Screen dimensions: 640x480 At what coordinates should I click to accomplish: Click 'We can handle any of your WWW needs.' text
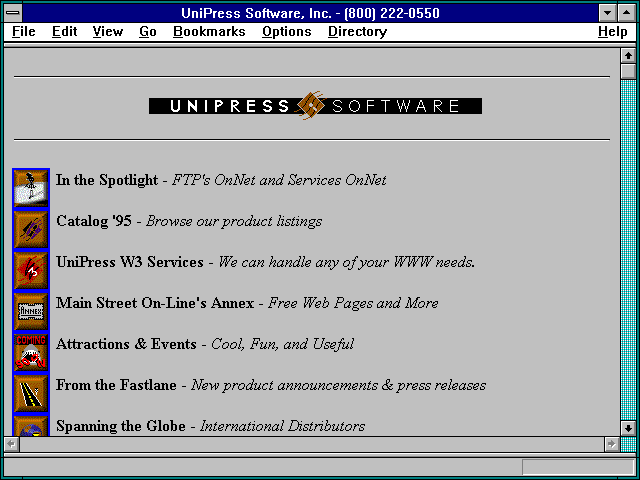[x=347, y=262]
